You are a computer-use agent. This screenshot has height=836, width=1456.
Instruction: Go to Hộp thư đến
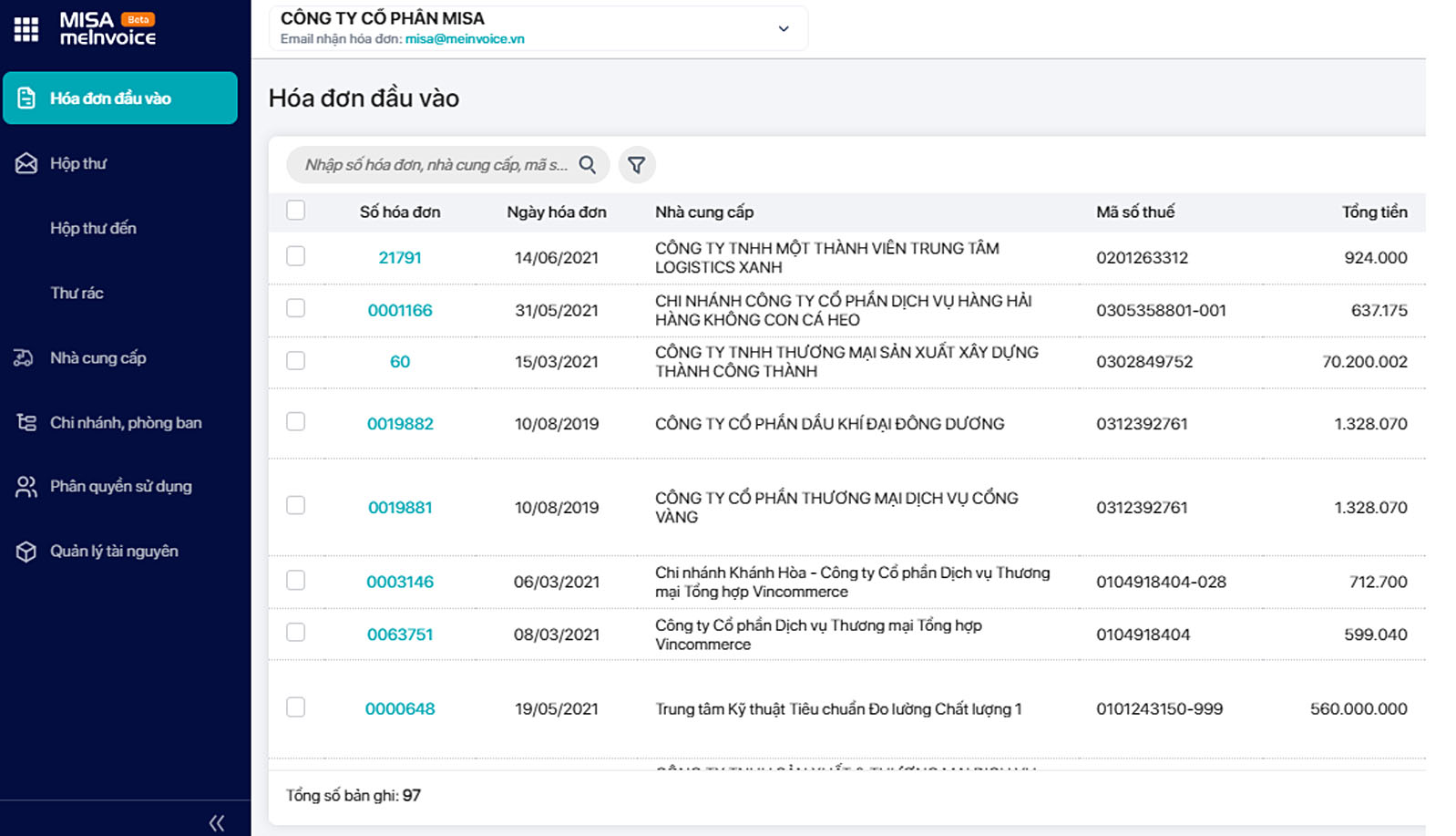93,228
